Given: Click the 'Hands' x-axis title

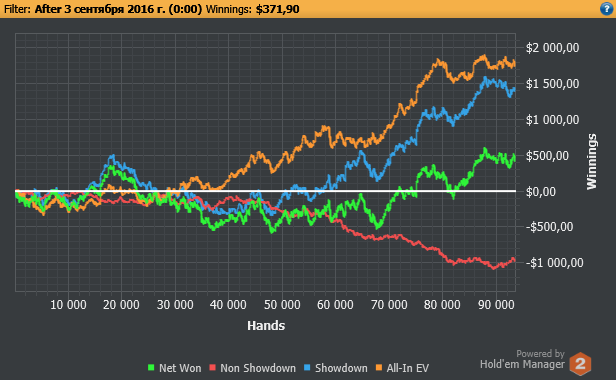Looking at the screenshot, I should (266, 325).
